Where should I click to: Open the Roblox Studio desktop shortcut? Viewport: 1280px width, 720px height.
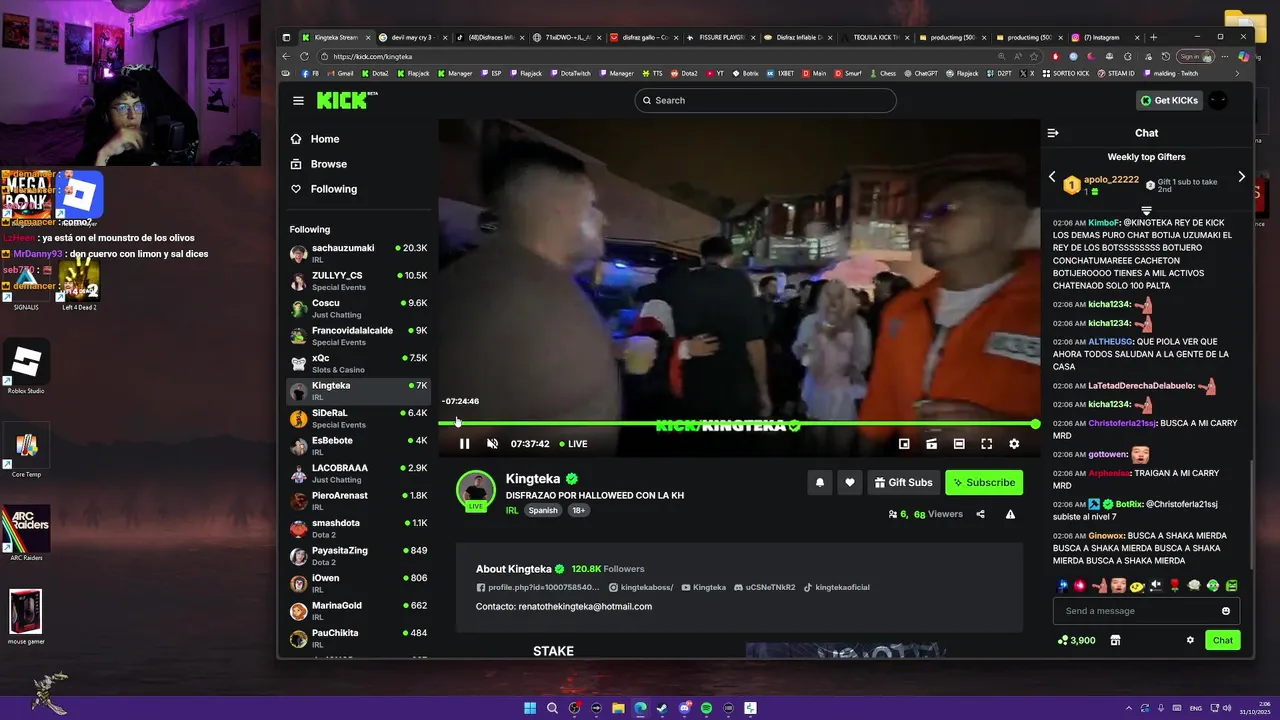click(x=26, y=368)
